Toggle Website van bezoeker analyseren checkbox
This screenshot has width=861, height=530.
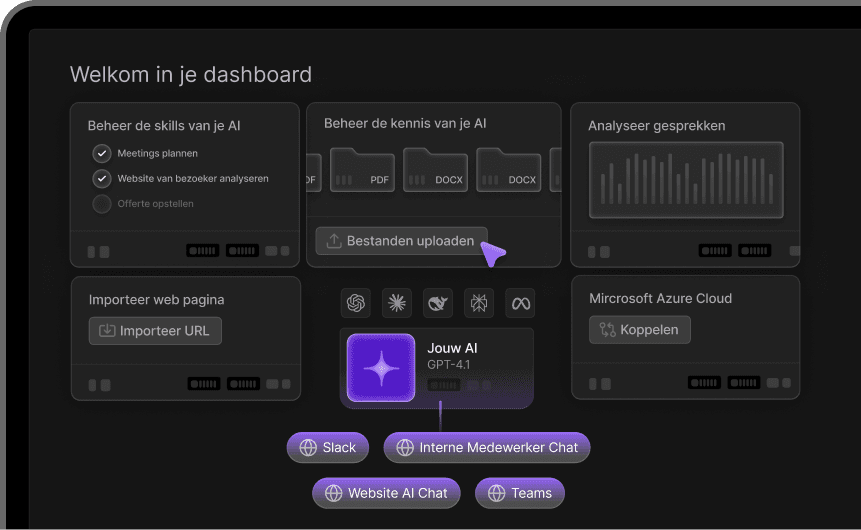click(x=102, y=179)
